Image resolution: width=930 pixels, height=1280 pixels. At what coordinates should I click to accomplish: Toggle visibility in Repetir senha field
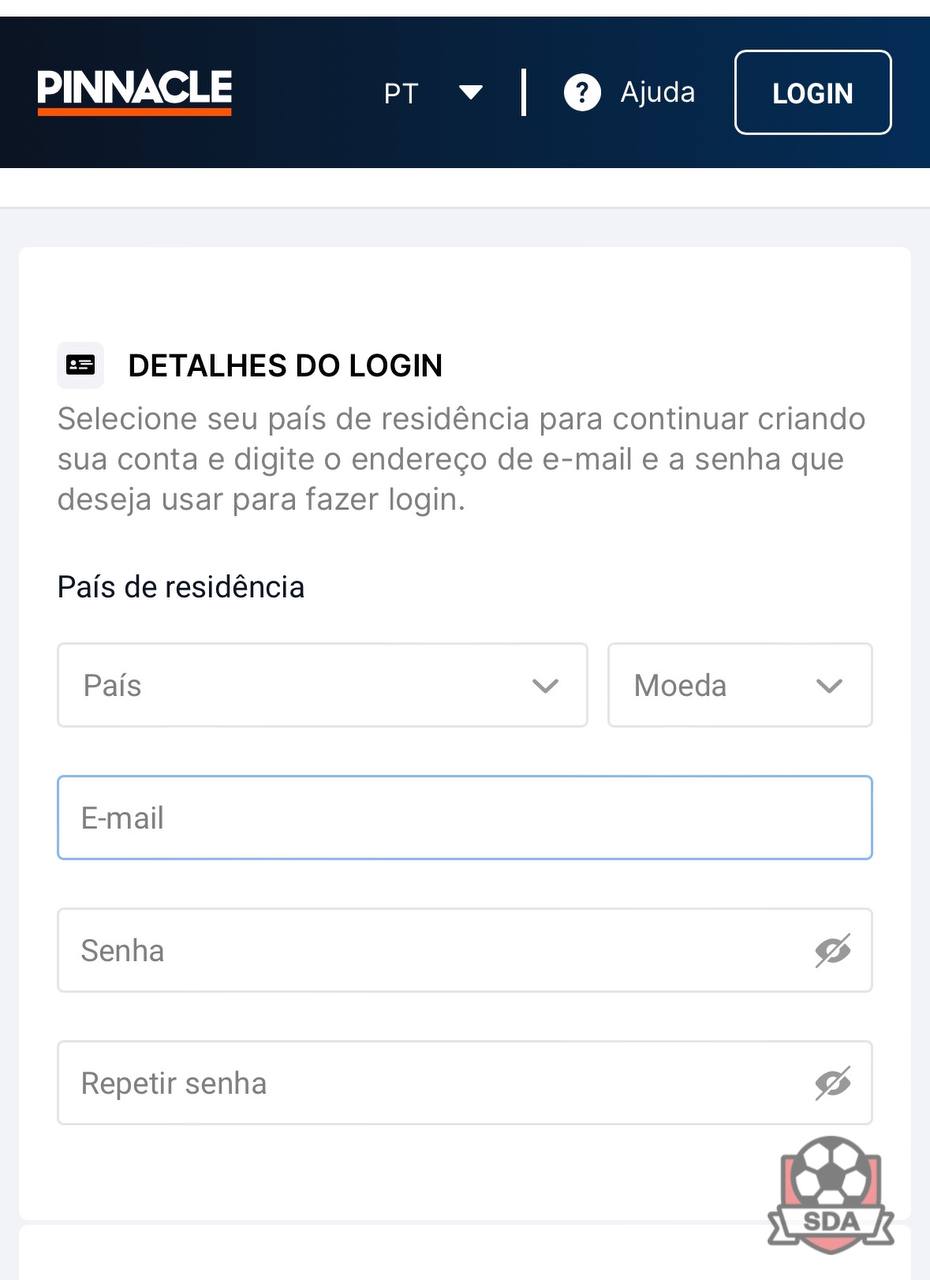click(x=832, y=1083)
